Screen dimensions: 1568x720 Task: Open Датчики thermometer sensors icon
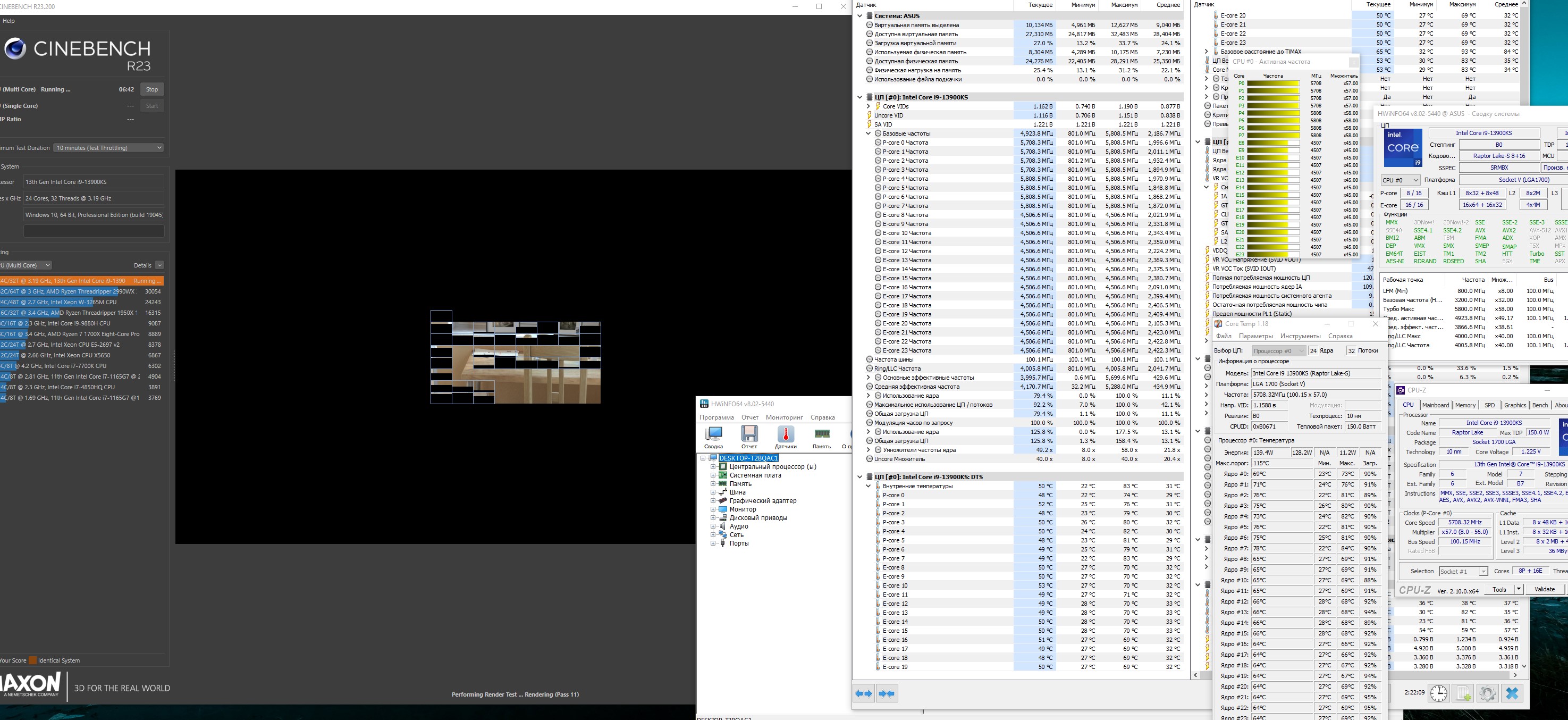[785, 434]
